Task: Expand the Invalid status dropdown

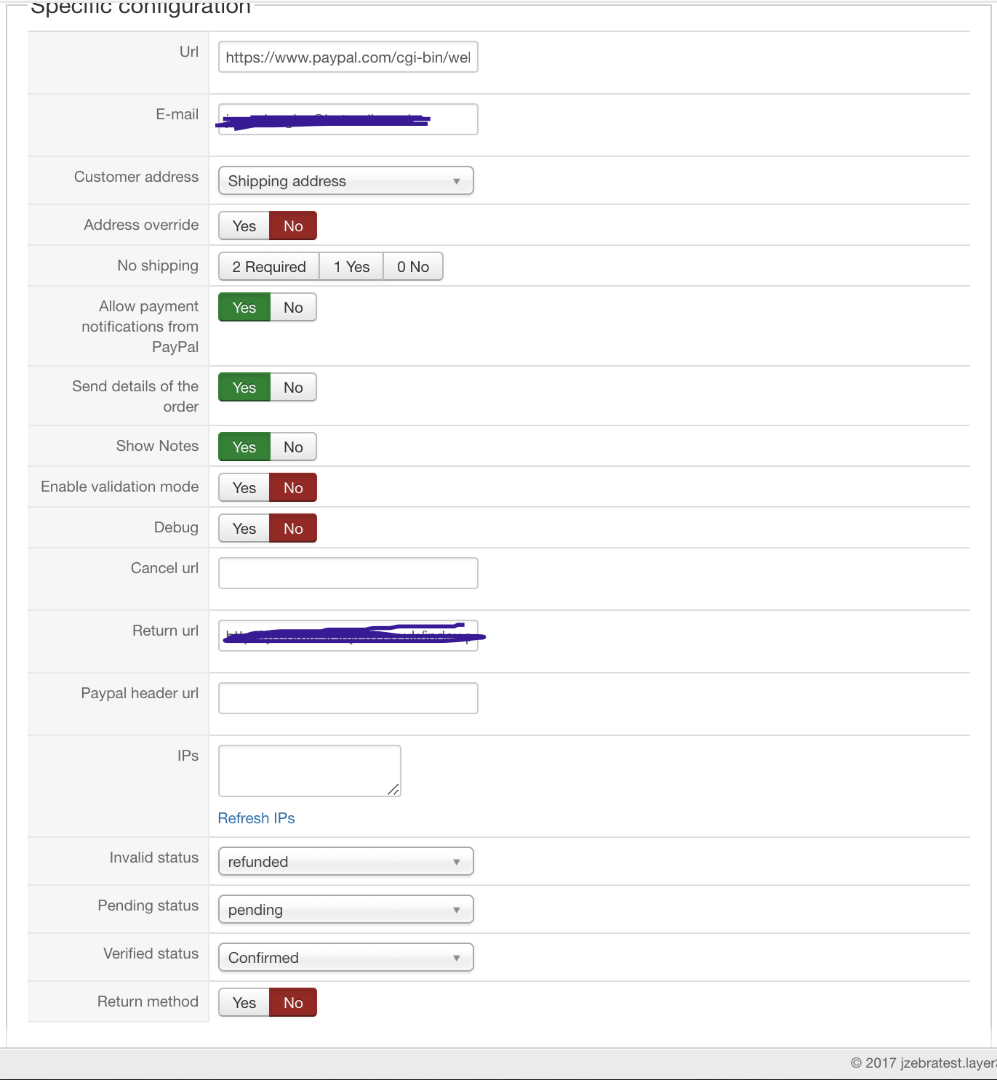Action: pos(345,862)
